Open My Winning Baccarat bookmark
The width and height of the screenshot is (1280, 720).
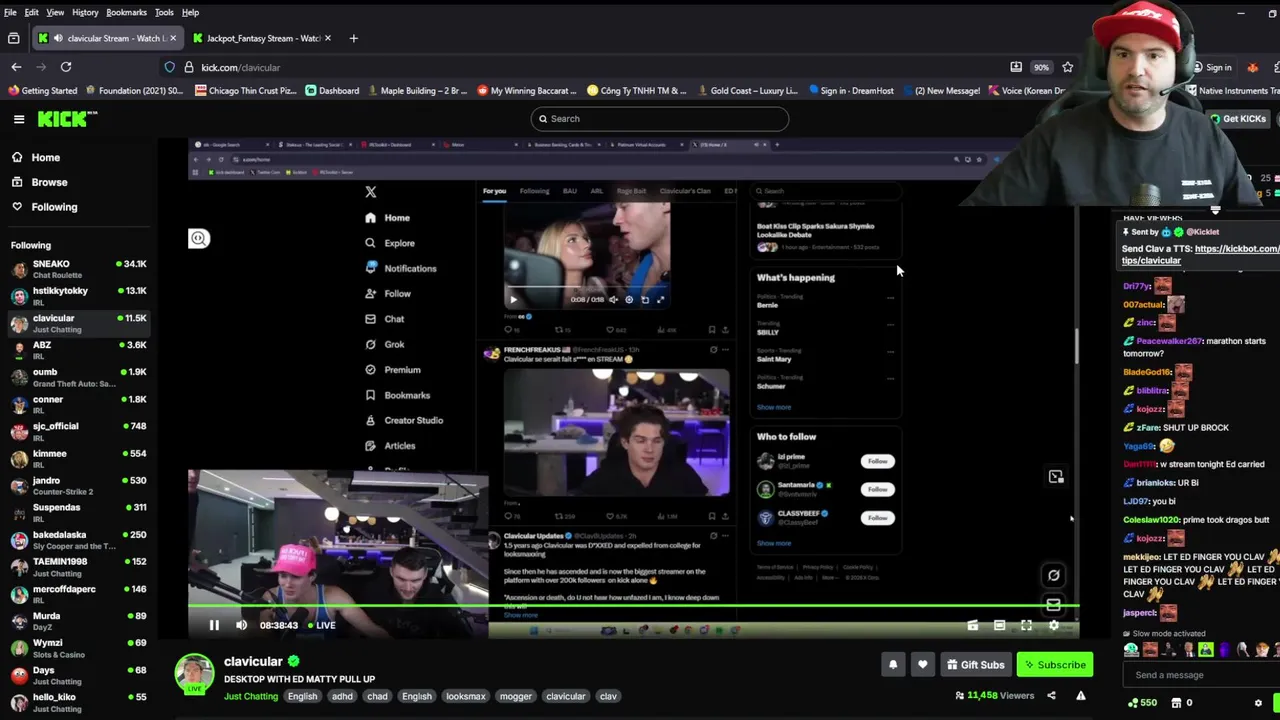pos(525,91)
